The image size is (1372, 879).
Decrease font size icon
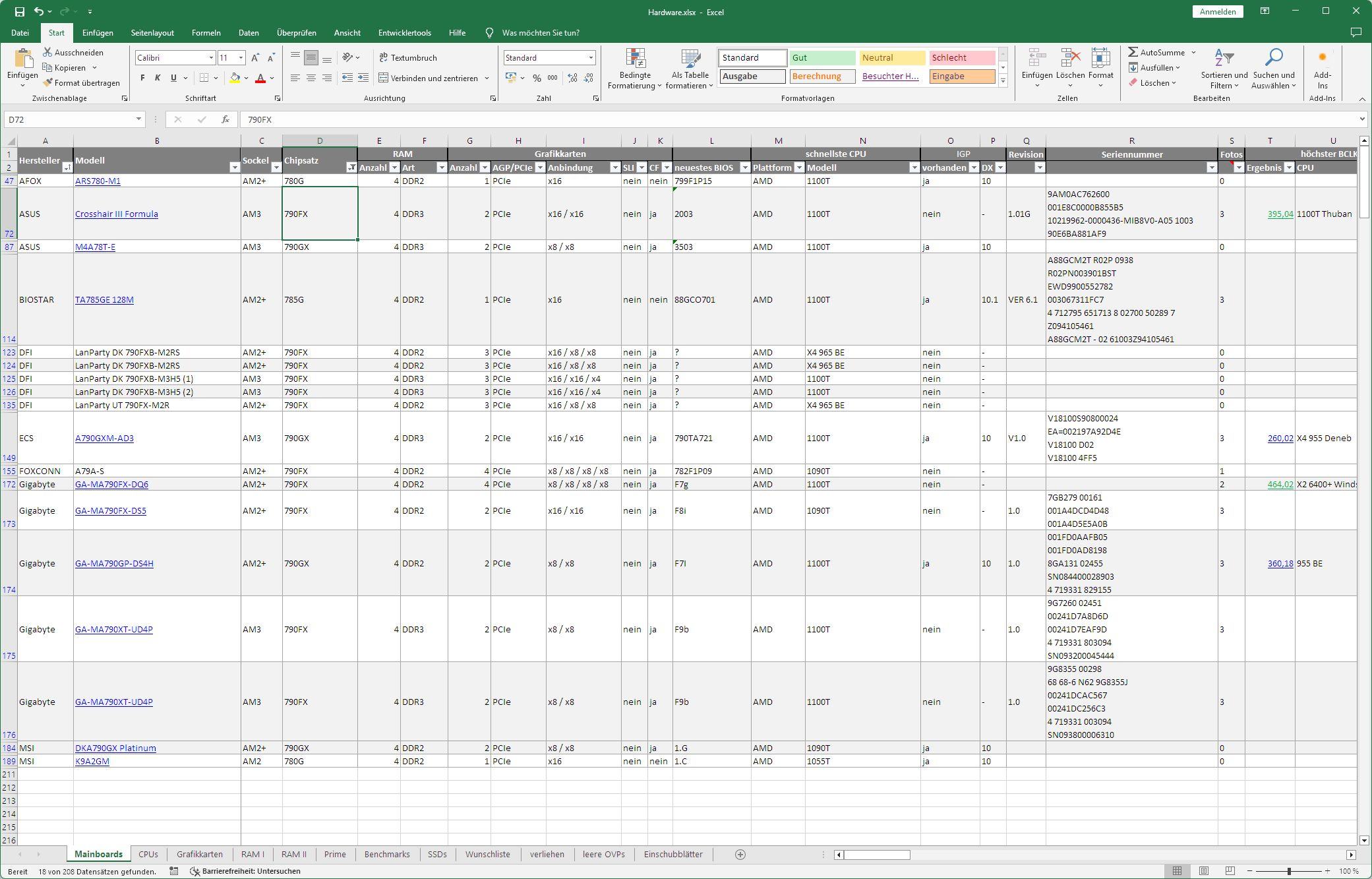coord(271,58)
